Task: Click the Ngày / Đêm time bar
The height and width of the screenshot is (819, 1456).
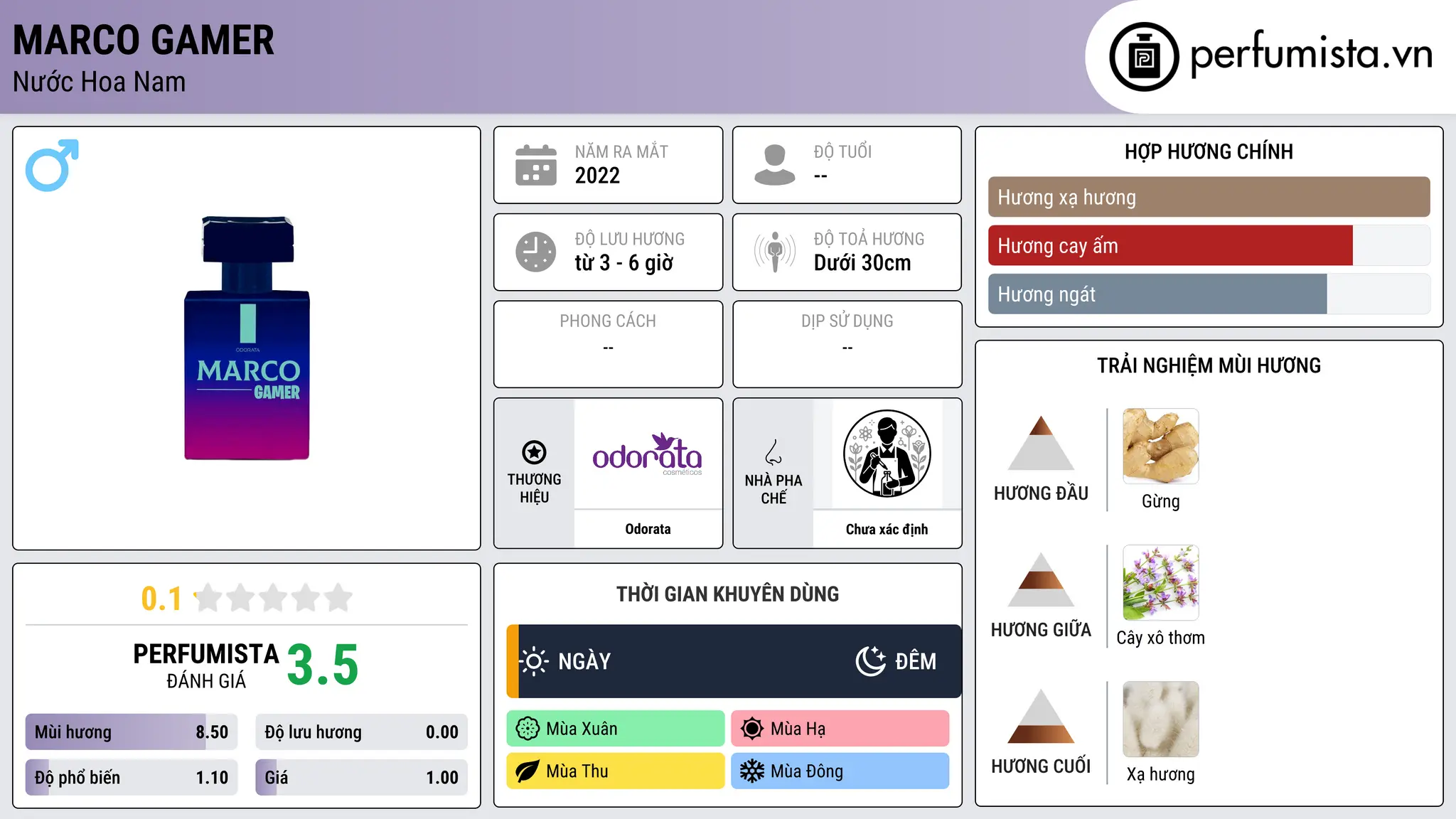Action: (734, 661)
